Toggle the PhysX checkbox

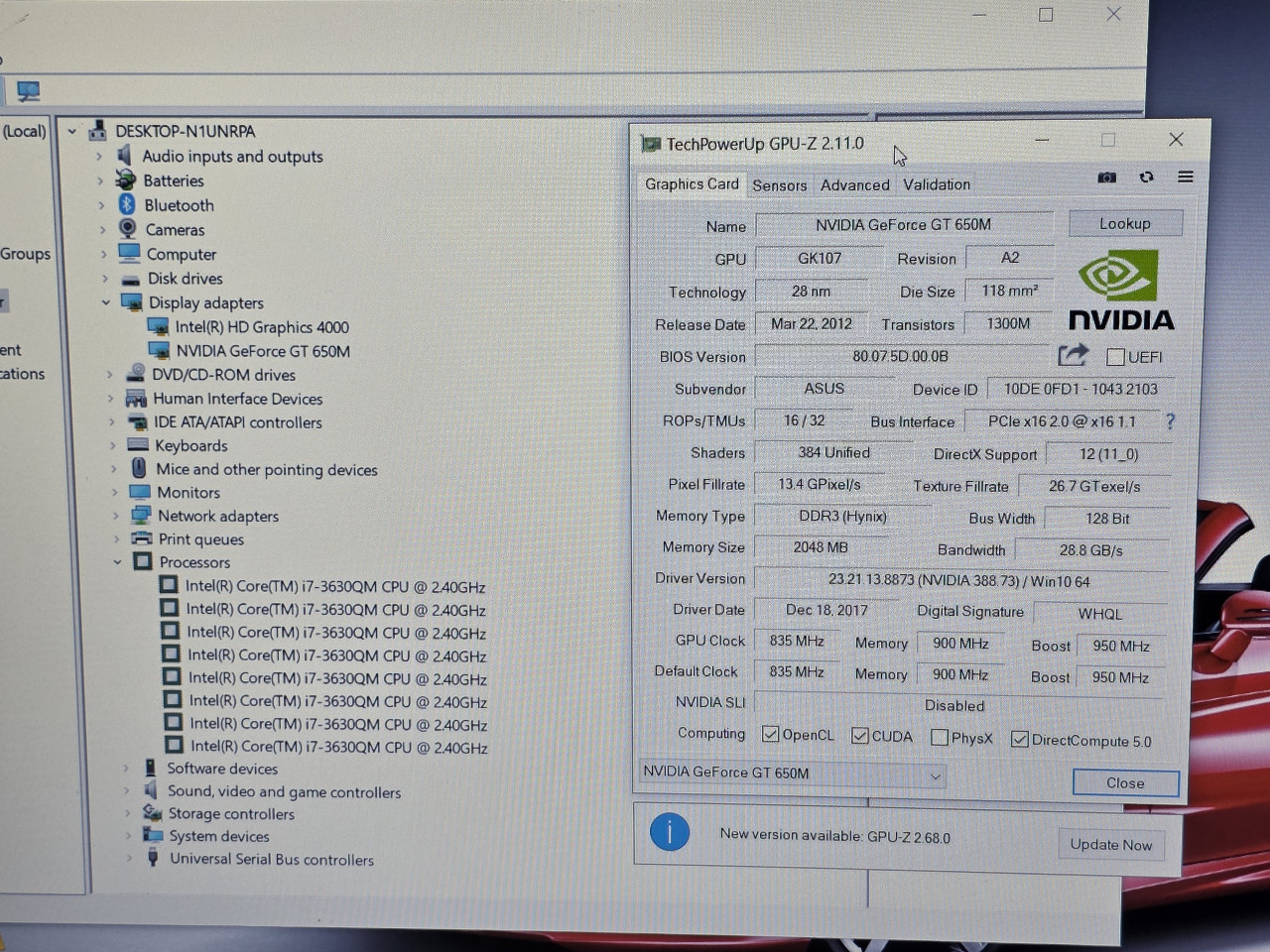(x=939, y=737)
